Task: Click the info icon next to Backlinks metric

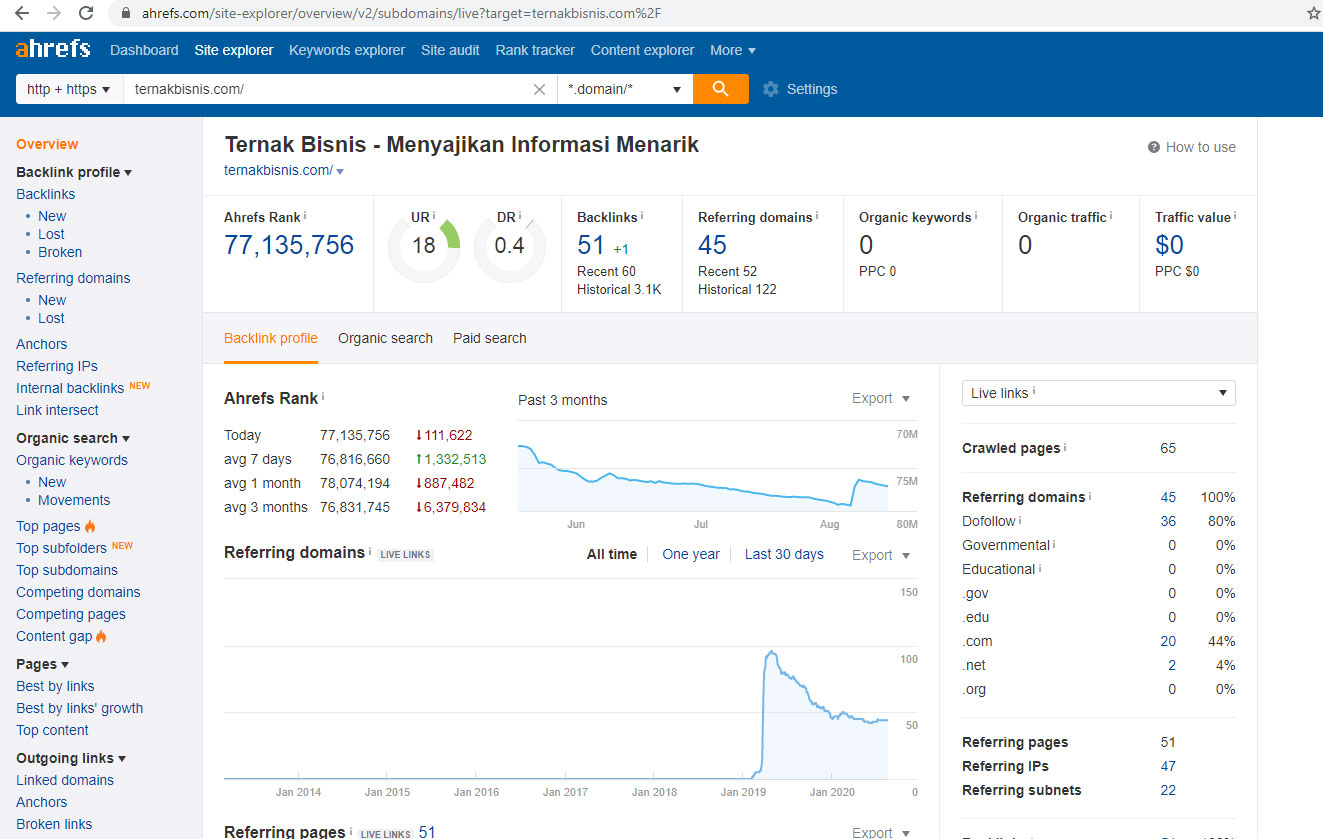Action: [642, 215]
